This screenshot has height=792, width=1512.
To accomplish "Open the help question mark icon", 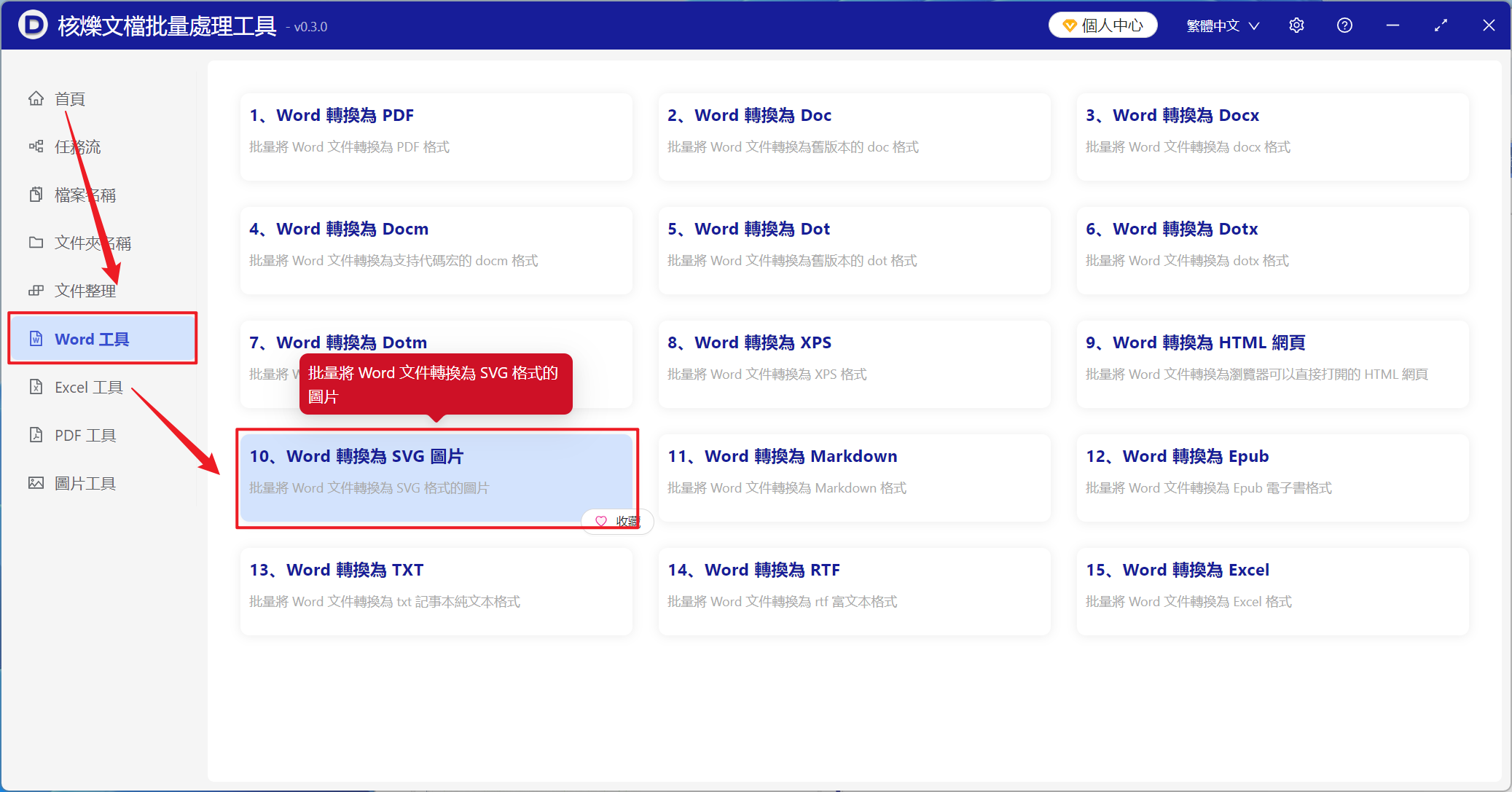I will (x=1344, y=26).
